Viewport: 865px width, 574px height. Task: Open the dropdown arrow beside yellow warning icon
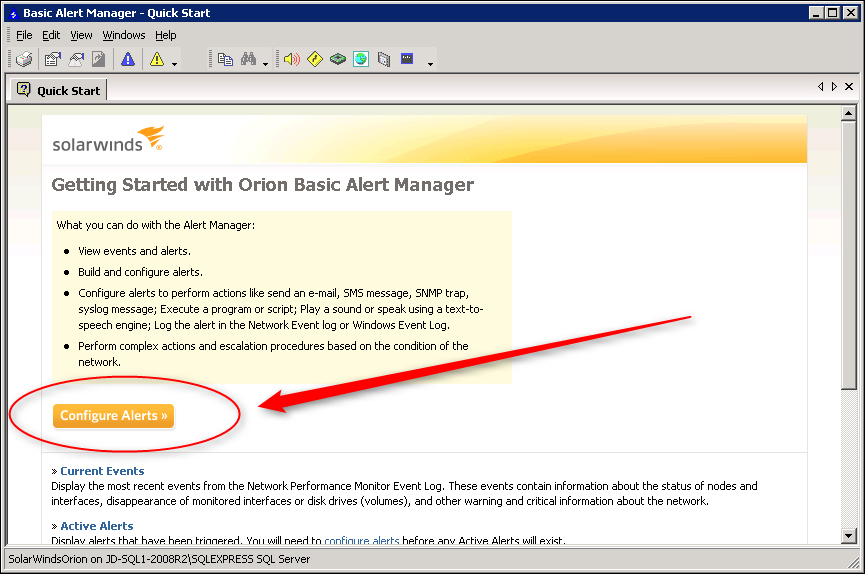pos(174,64)
